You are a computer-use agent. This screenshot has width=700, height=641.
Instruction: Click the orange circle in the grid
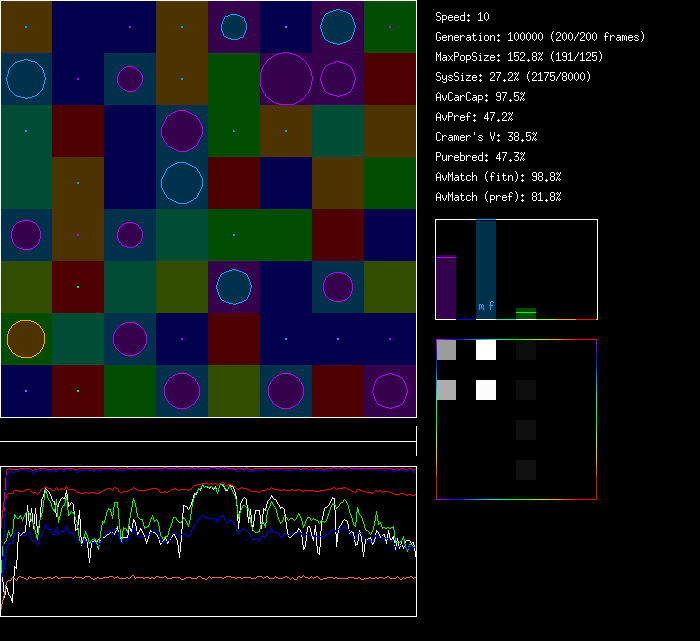(26, 339)
